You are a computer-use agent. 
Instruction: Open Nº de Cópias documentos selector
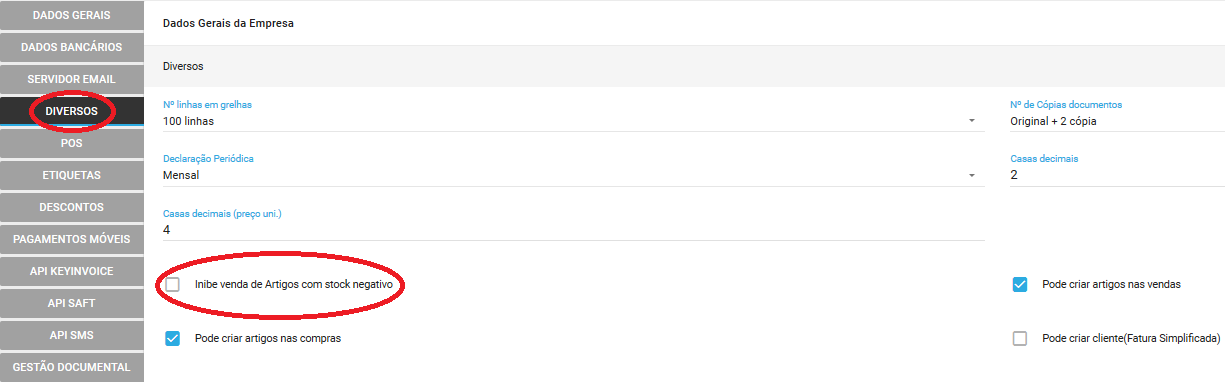tap(1117, 121)
